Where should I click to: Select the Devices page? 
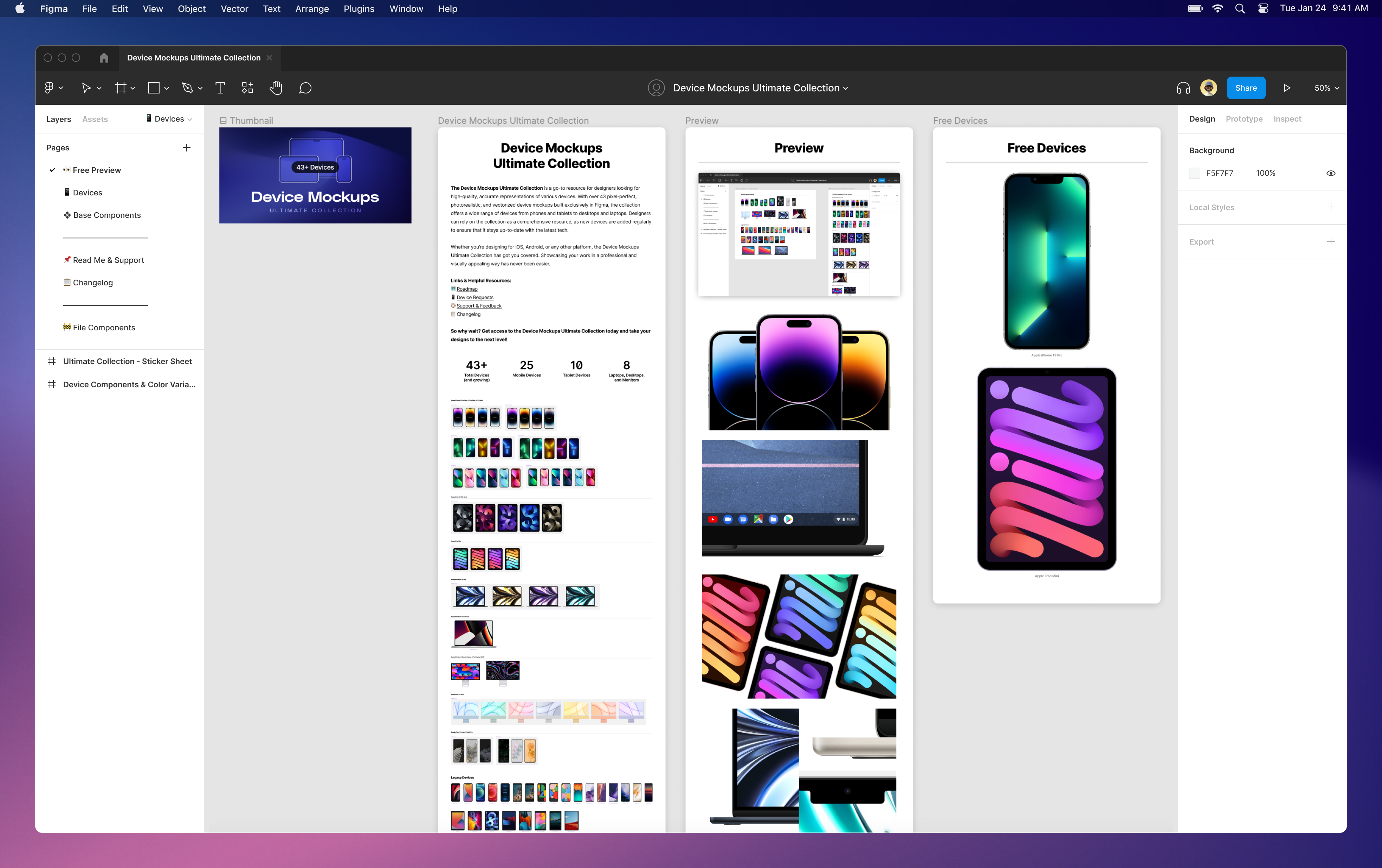[83, 193]
